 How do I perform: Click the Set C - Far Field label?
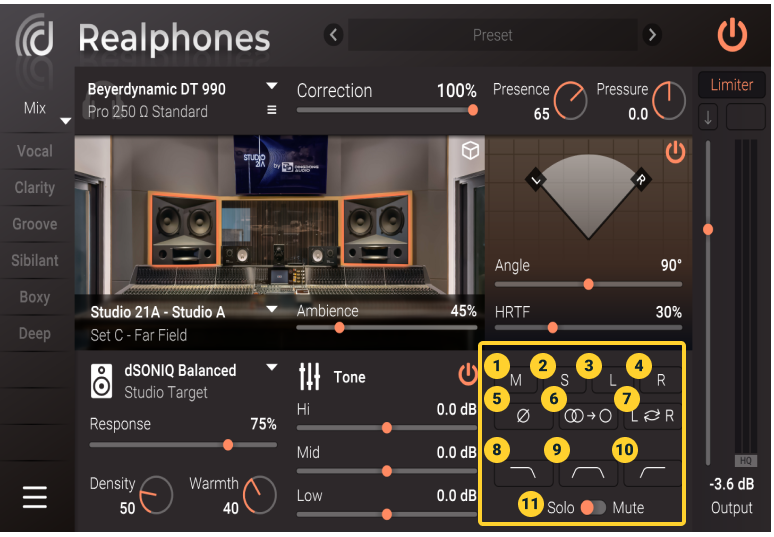click(x=139, y=336)
